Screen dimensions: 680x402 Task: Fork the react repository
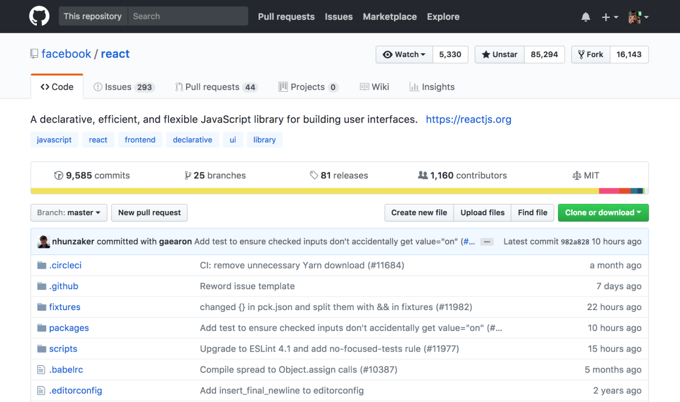click(x=591, y=54)
